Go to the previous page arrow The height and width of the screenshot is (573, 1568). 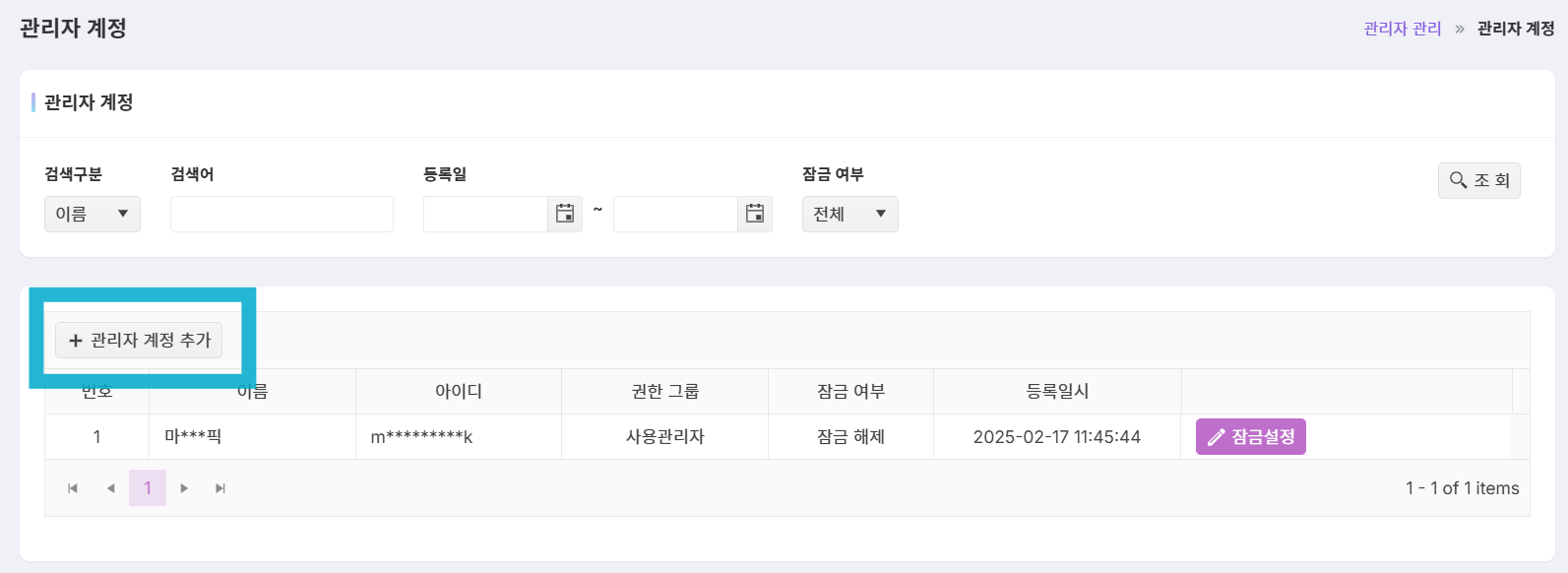110,488
